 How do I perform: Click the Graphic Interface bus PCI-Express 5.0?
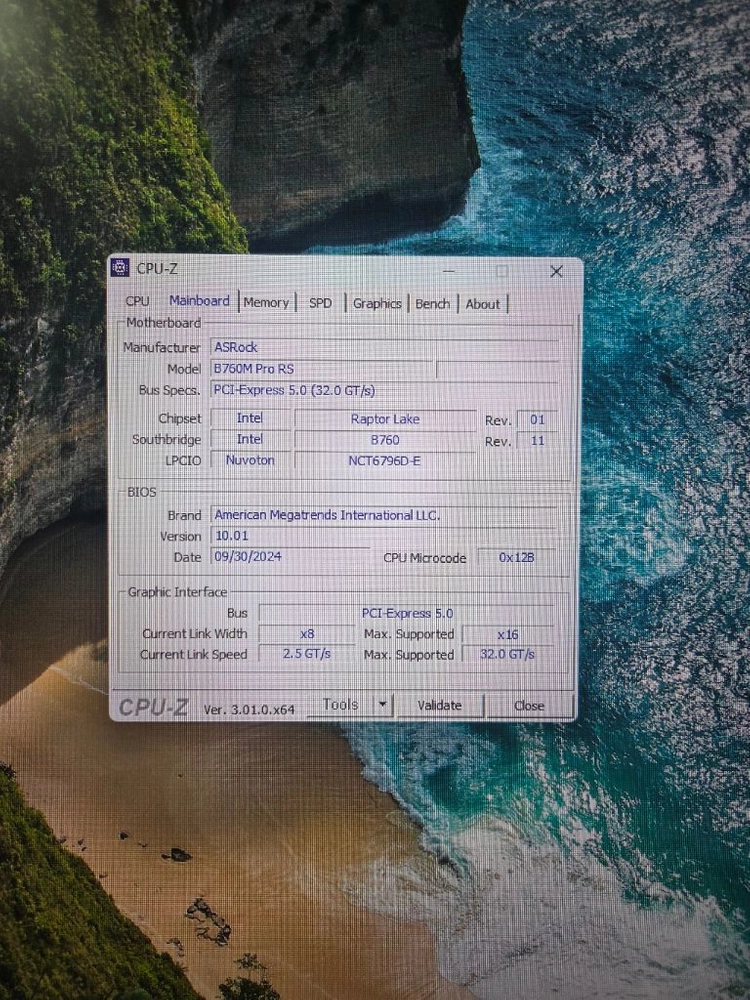tap(407, 614)
